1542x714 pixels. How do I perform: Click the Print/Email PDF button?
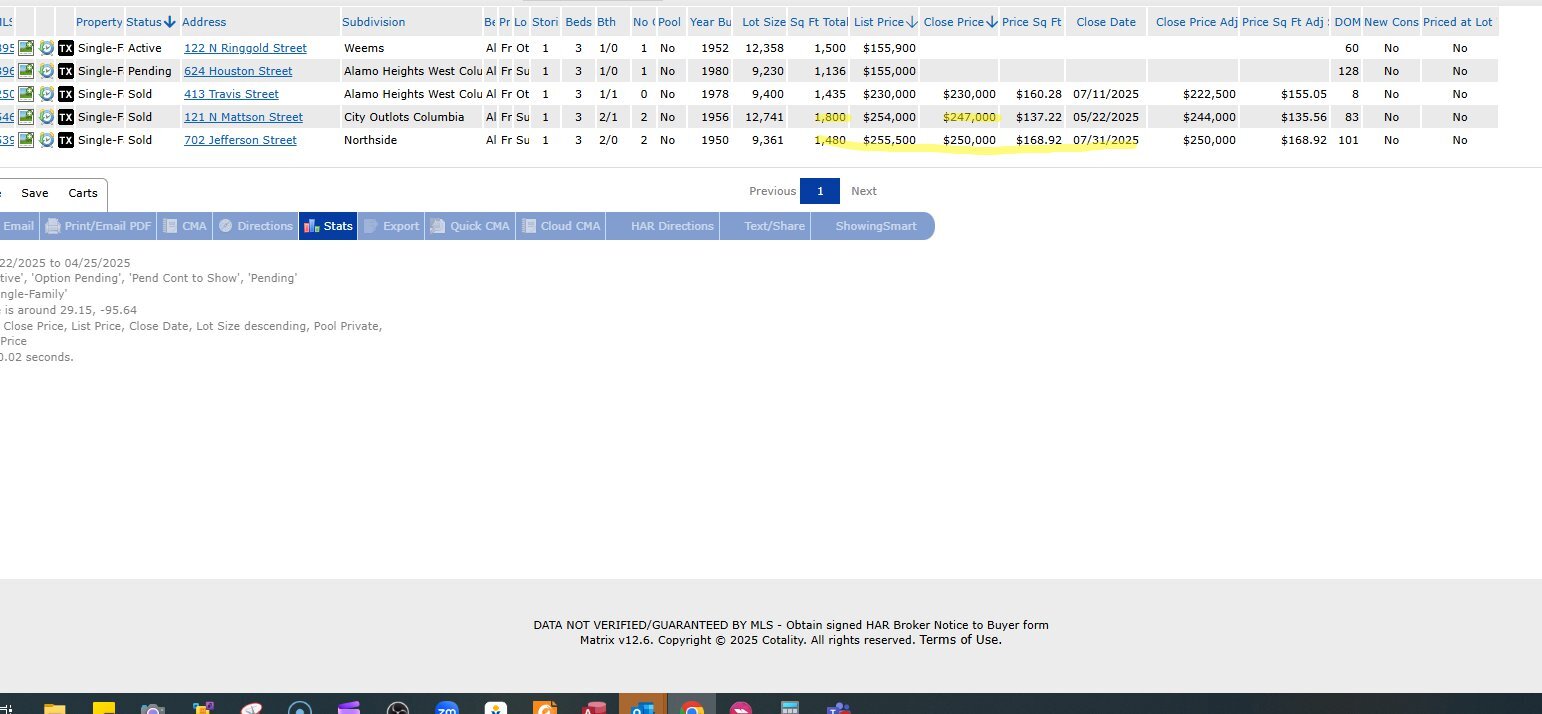pos(98,226)
